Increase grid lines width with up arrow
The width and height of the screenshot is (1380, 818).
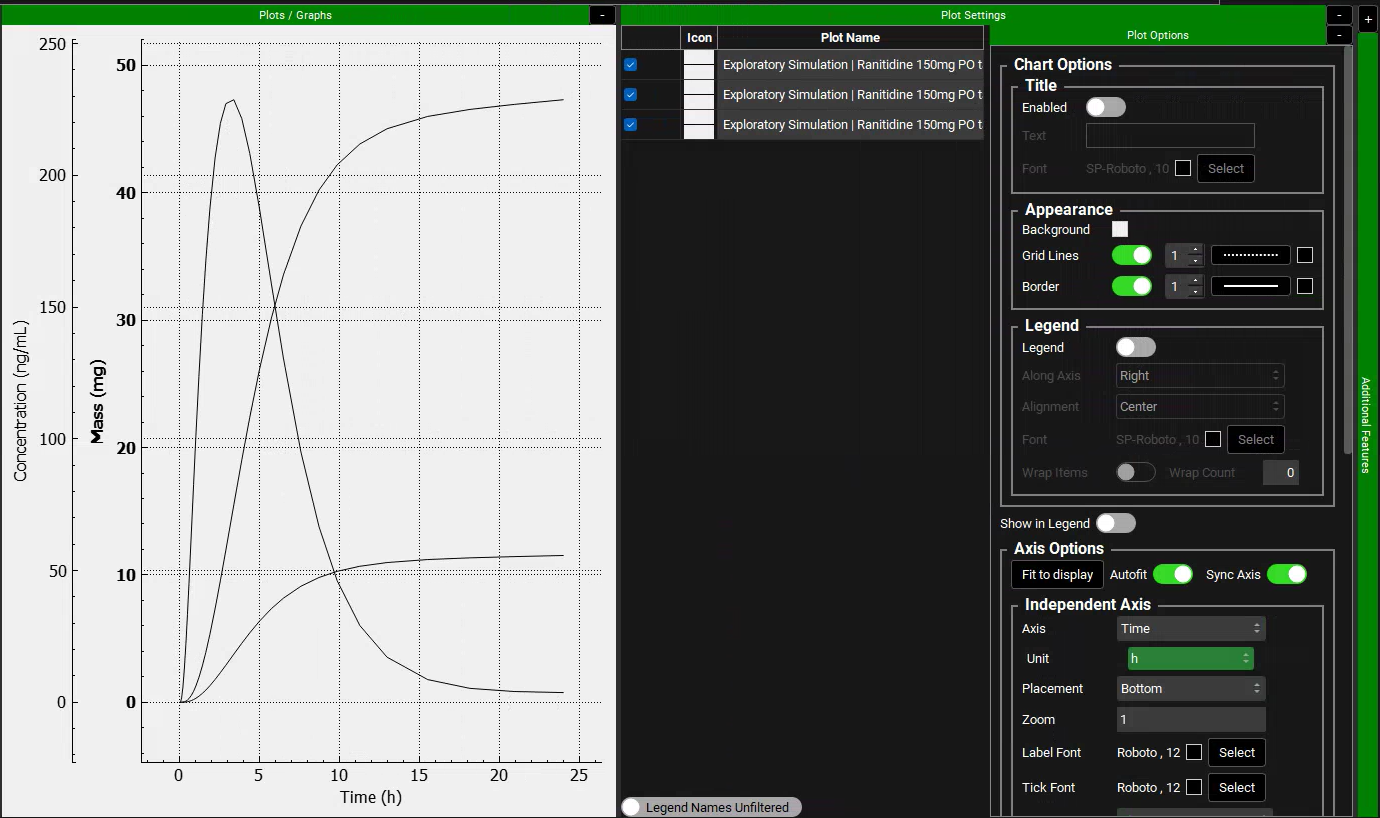click(x=1195, y=250)
